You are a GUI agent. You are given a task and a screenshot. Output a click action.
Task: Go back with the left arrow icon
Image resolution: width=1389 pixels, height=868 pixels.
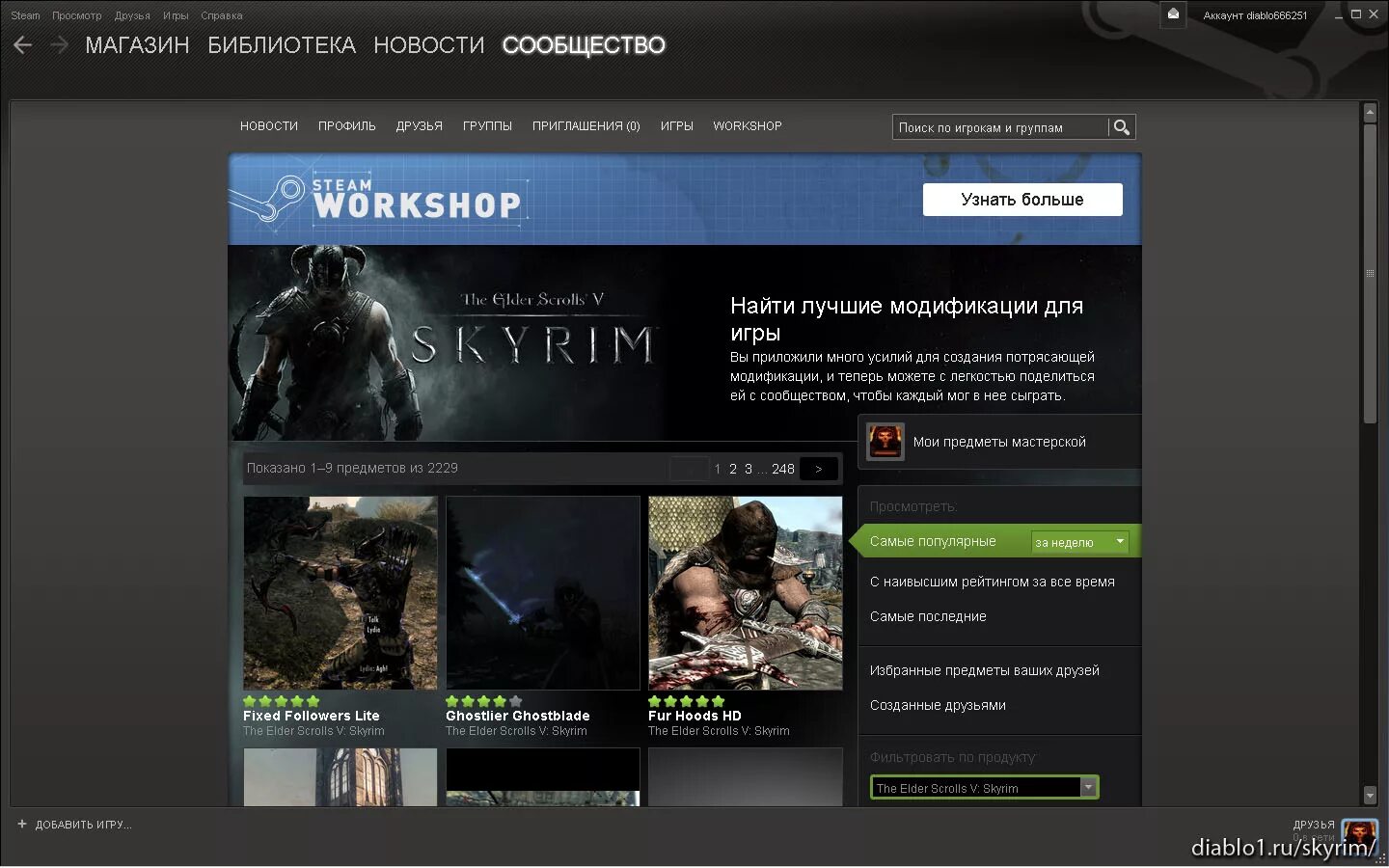(22, 45)
